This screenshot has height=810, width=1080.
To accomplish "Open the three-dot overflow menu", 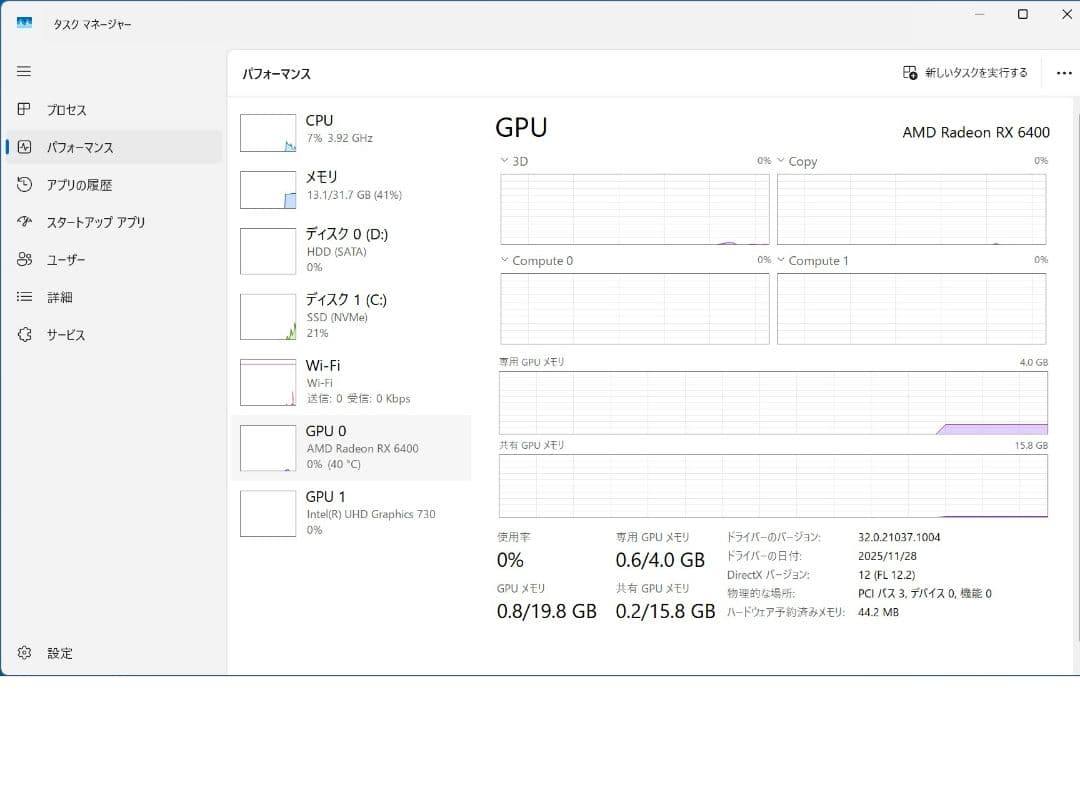I will (x=1064, y=73).
